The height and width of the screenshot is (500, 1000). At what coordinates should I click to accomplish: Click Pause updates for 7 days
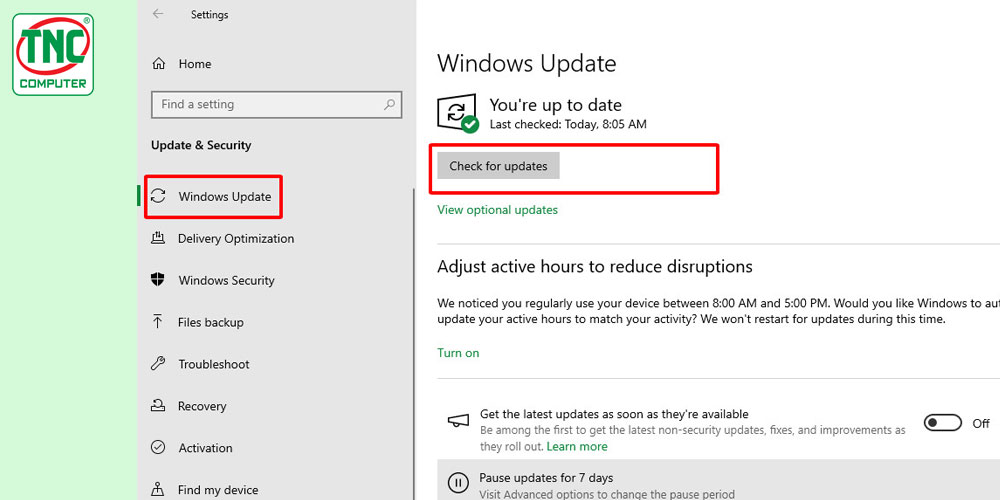[546, 478]
